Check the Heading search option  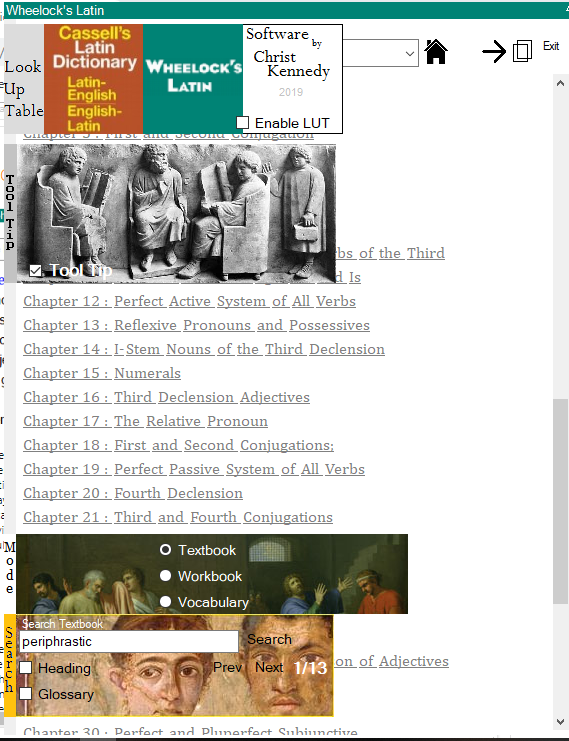click(x=26, y=668)
